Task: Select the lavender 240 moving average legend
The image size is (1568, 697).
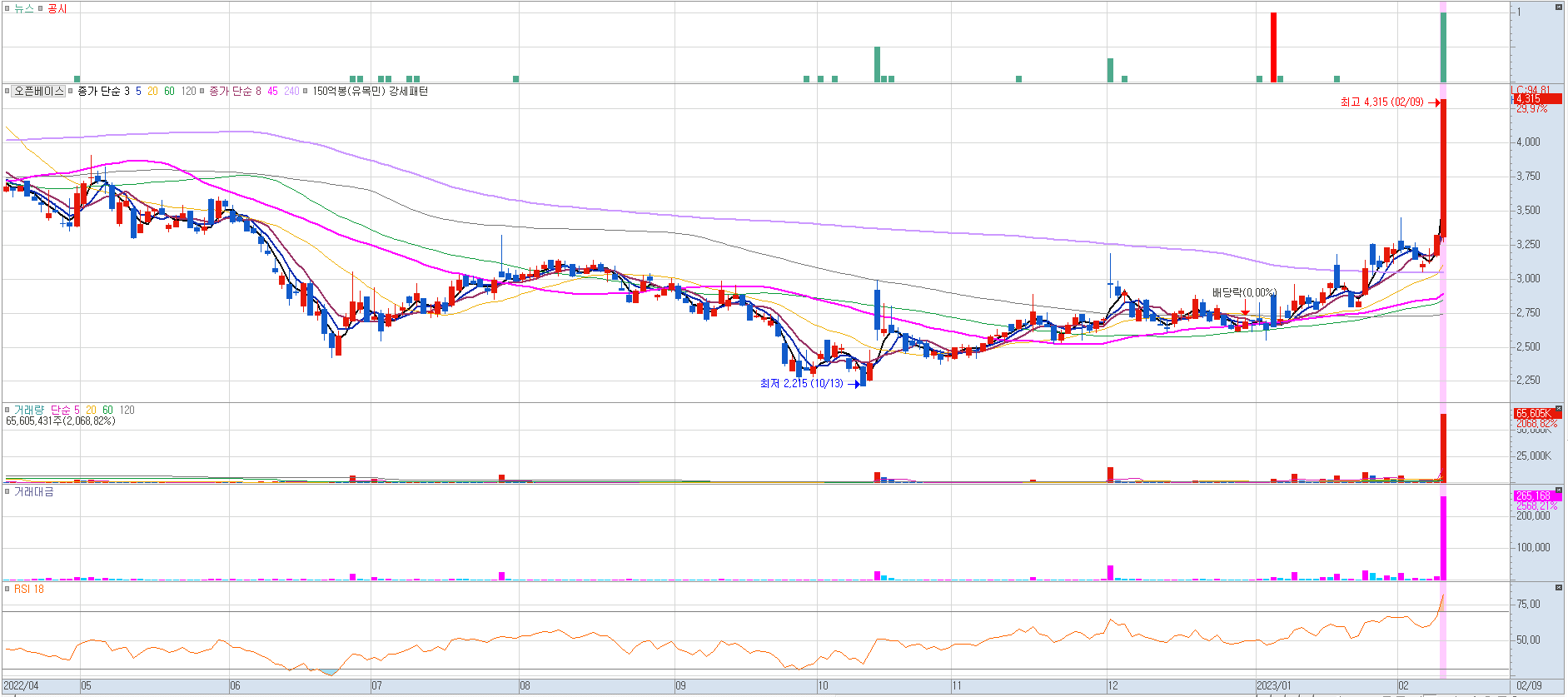Action: click(x=291, y=91)
